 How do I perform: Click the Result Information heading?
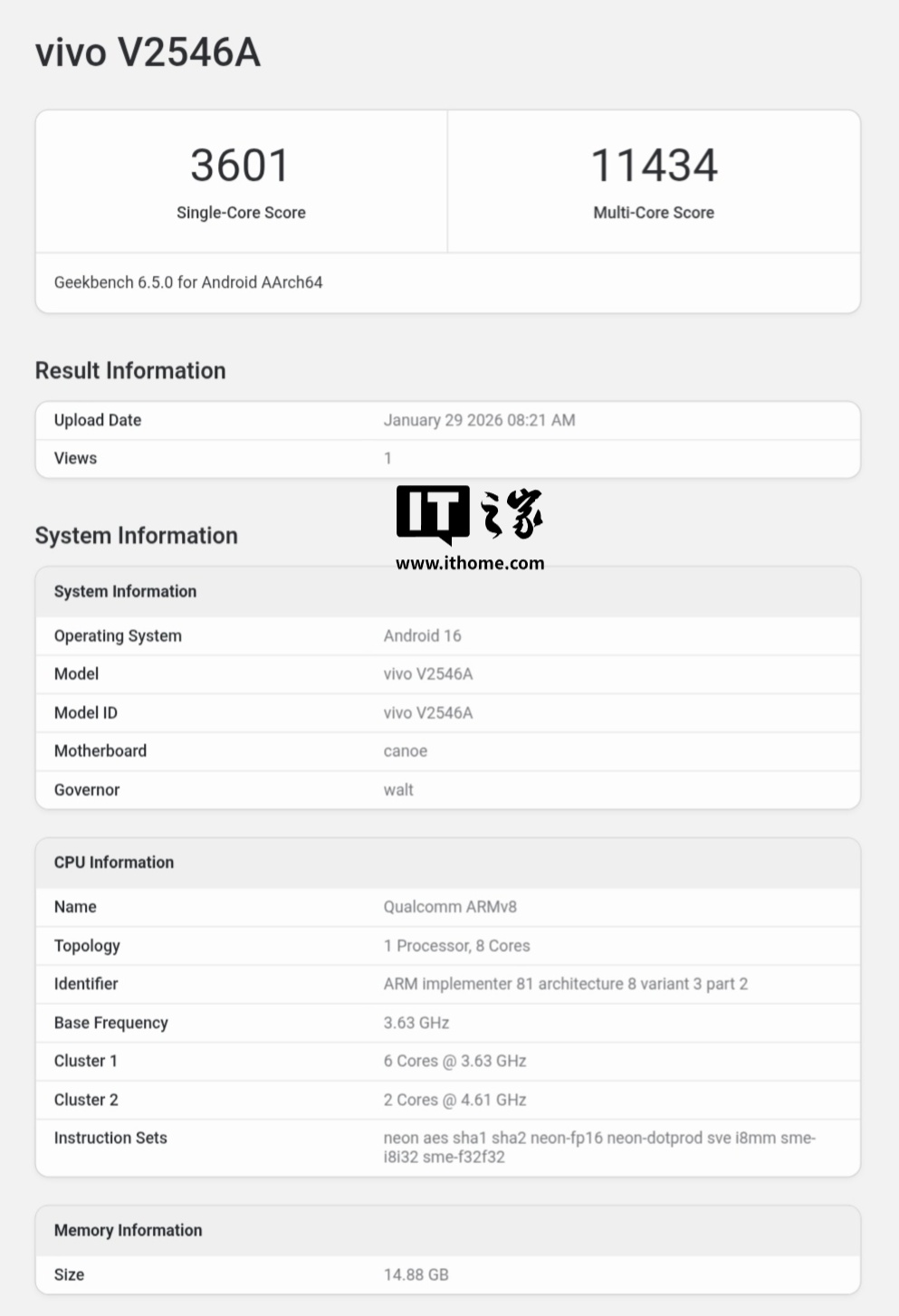tap(130, 370)
